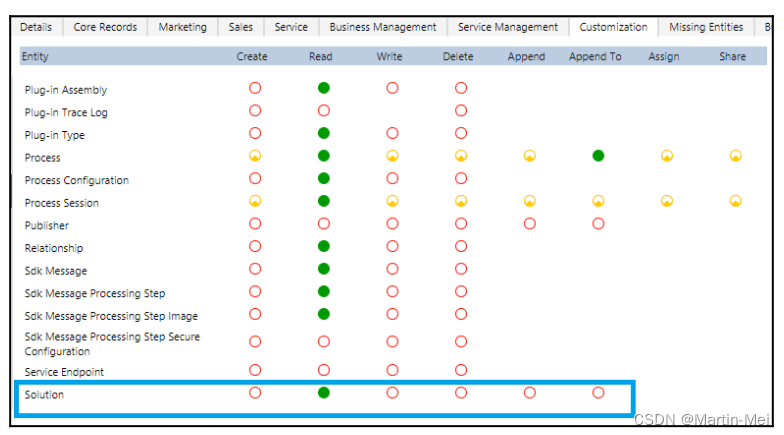Select the Plug-in Trace Log entity name

pos(66,112)
